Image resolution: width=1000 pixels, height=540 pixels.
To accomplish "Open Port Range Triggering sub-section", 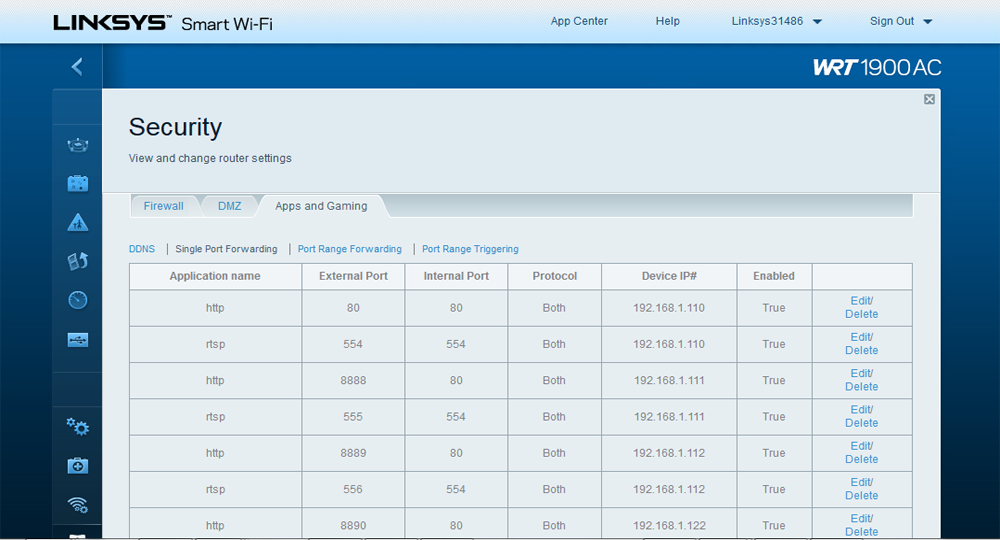I will point(470,249).
